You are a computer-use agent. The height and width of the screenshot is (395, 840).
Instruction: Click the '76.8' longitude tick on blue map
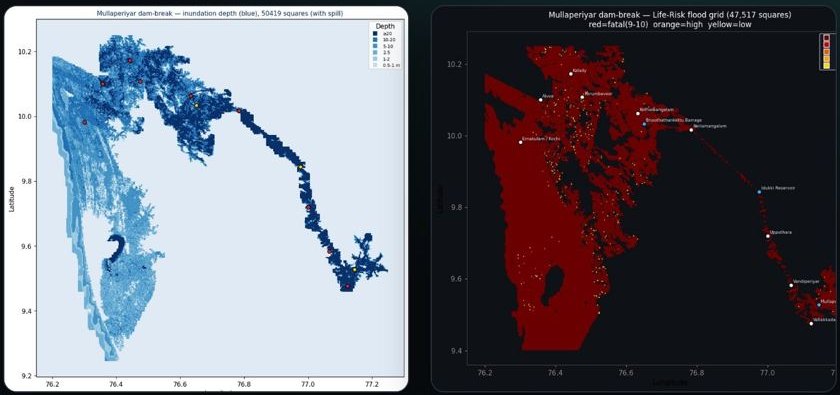[x=244, y=384]
